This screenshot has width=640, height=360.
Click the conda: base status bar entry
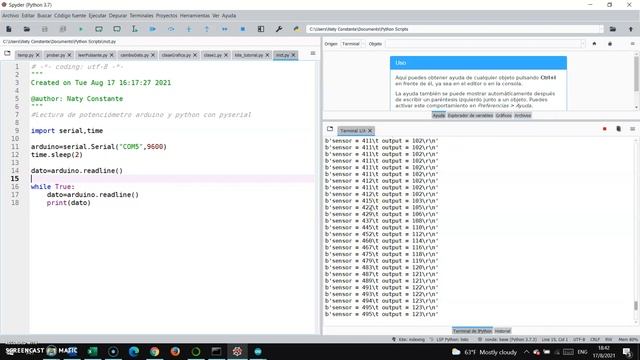pyautogui.click(x=507, y=339)
